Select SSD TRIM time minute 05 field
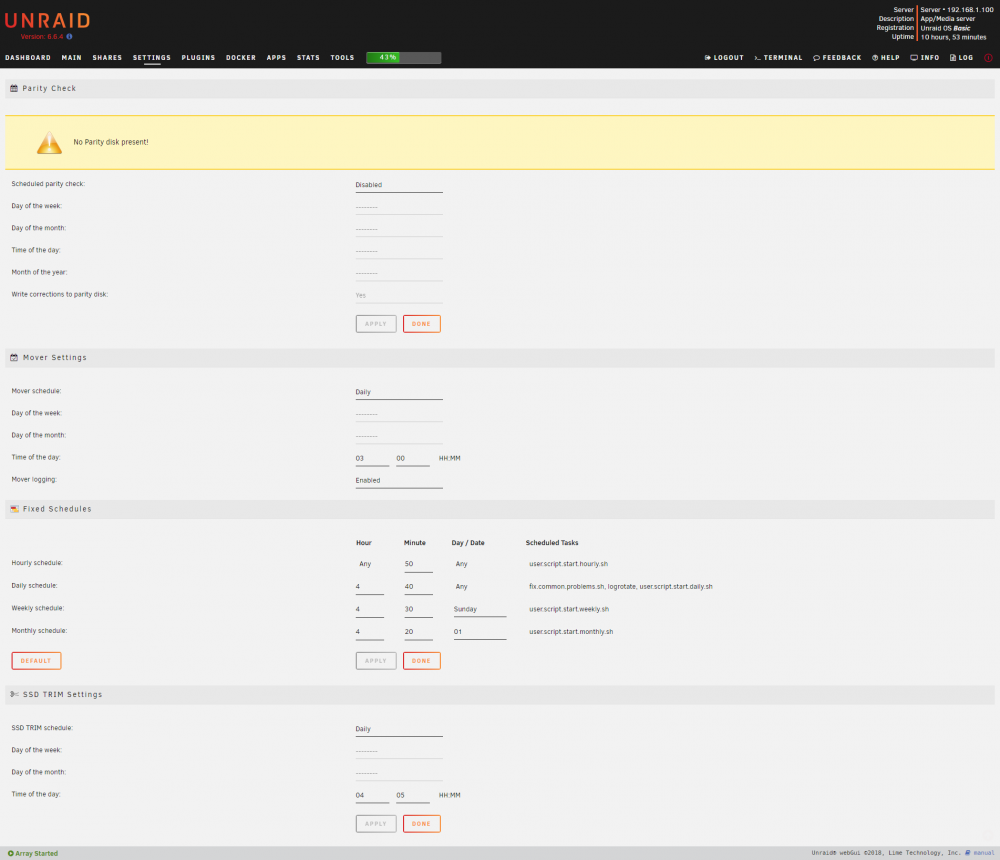The image size is (1000, 860). tap(413, 796)
